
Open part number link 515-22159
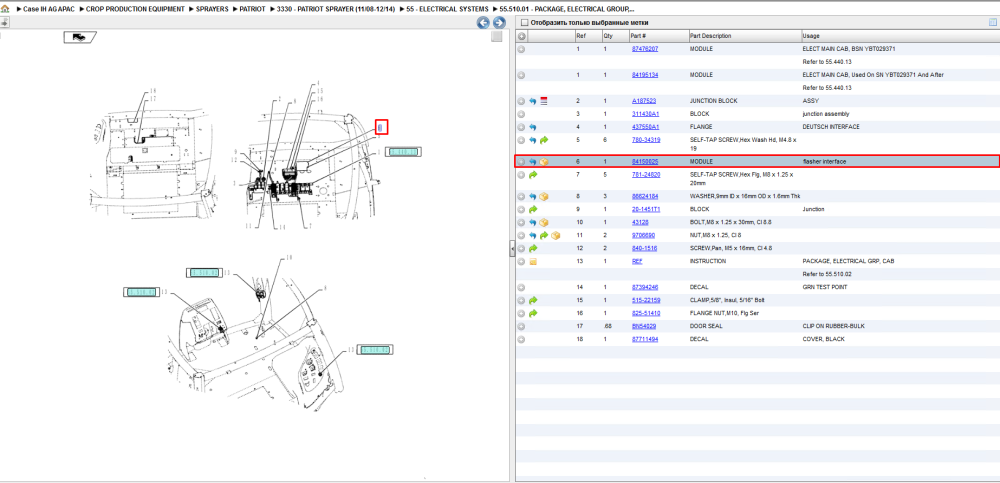pyautogui.click(x=646, y=301)
